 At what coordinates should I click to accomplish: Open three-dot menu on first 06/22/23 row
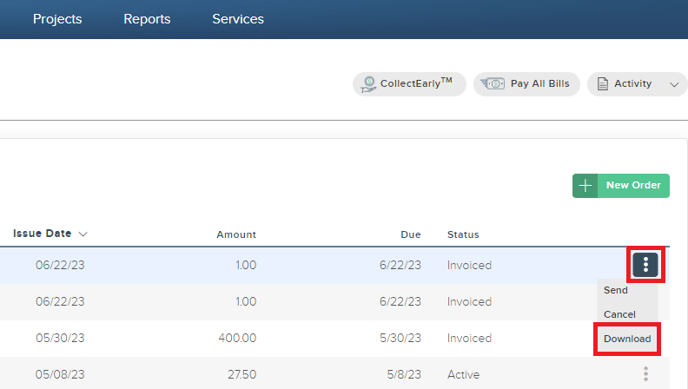click(645, 264)
